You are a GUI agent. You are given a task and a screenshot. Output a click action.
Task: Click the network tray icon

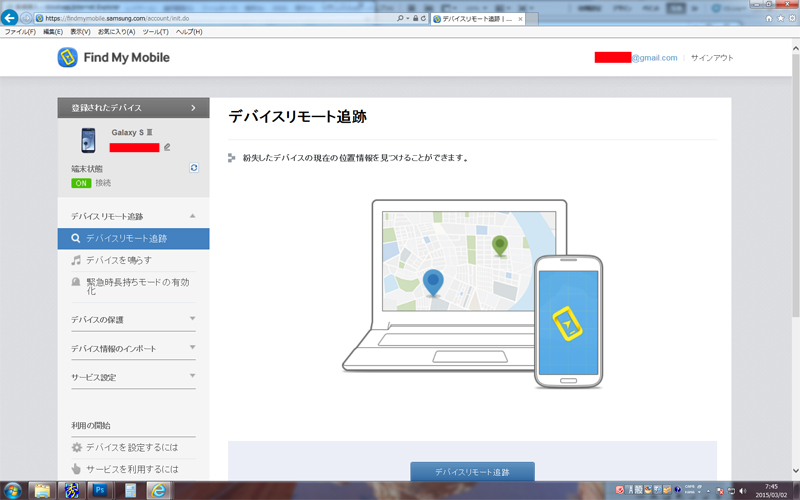[x=732, y=491]
